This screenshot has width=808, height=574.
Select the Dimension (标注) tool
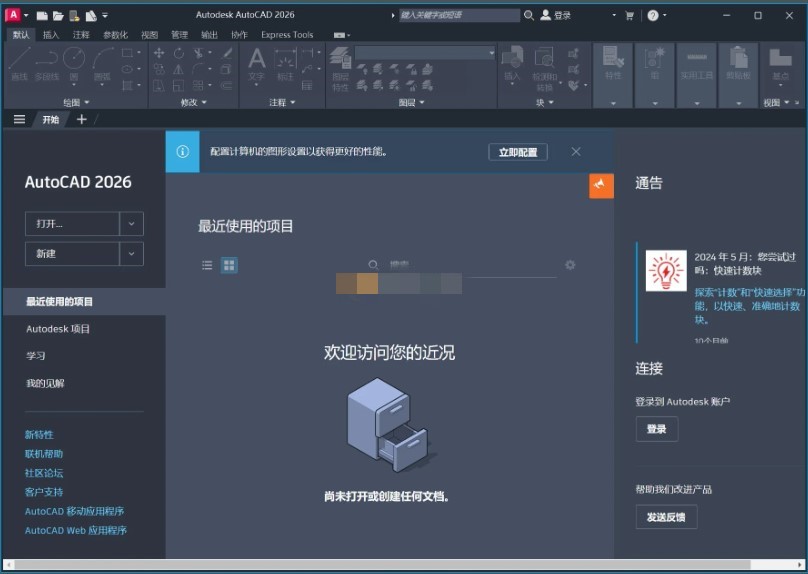coord(285,64)
